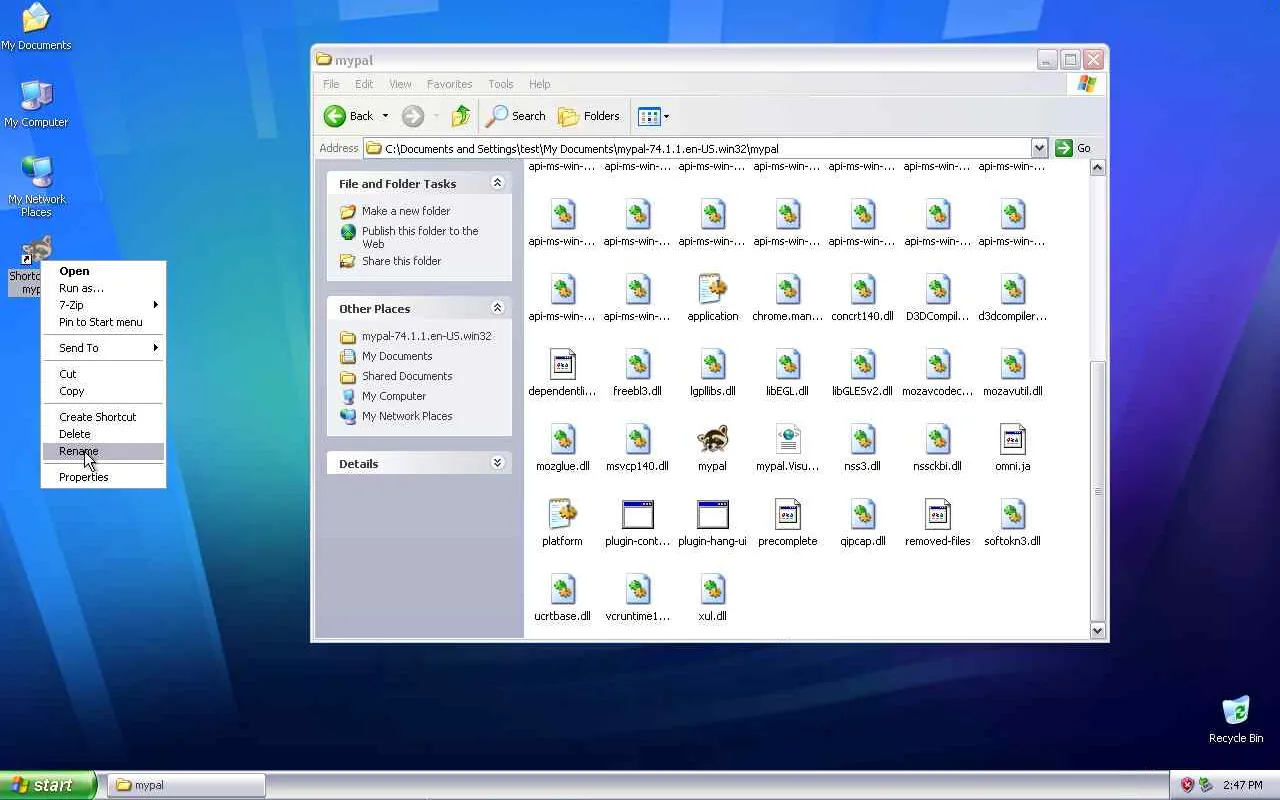Click the Go button by address bar

[x=1074, y=148]
